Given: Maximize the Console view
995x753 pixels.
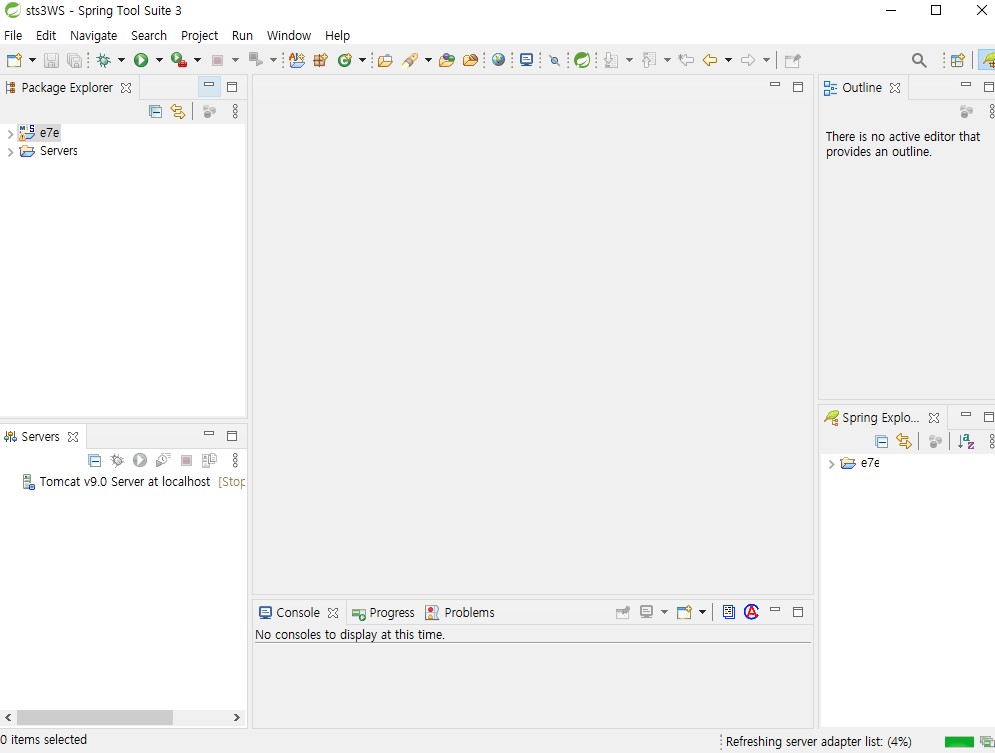Looking at the screenshot, I should 798,612.
